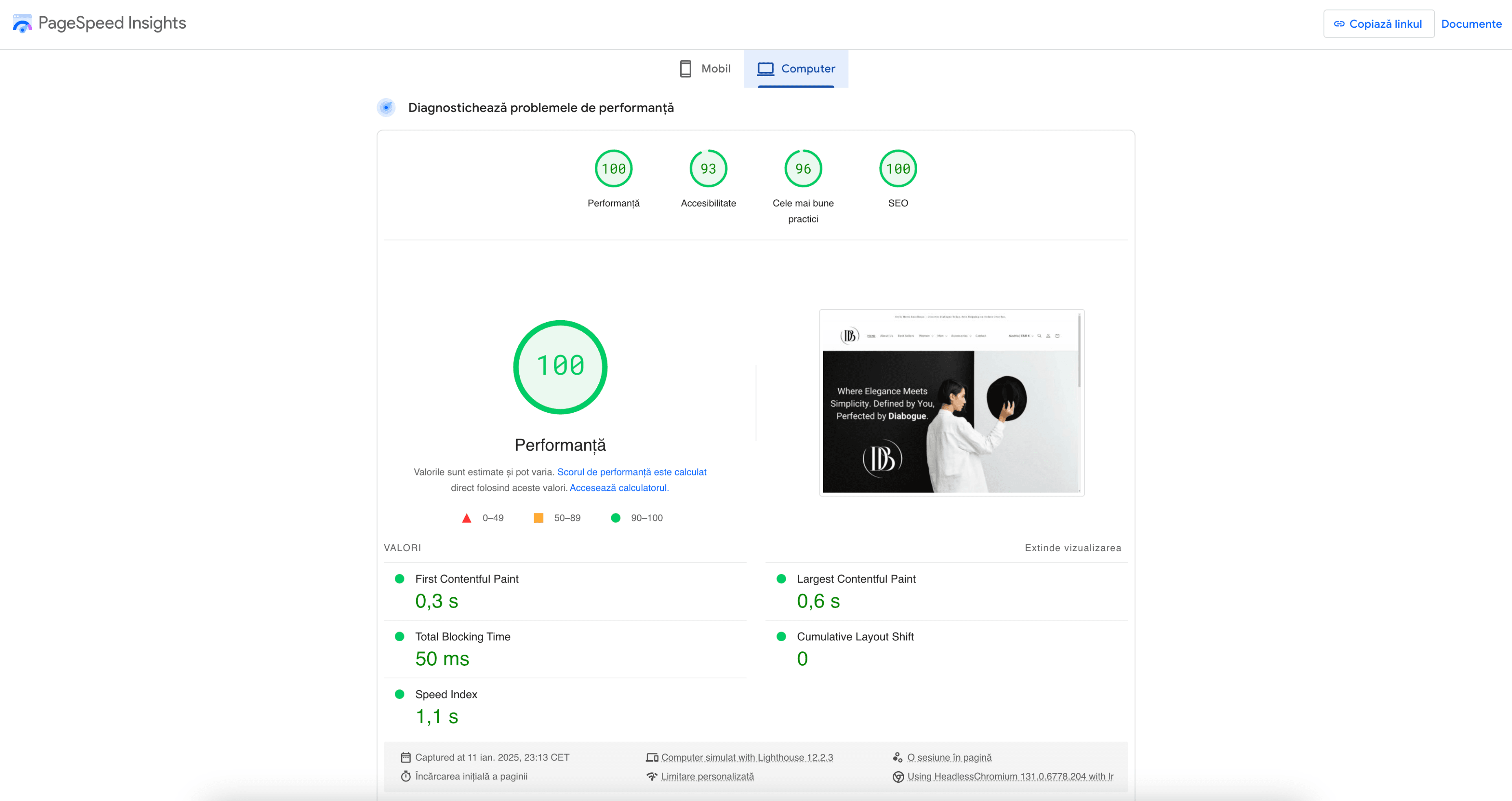Click the Încărcarea inițială a paginii text

(471, 776)
